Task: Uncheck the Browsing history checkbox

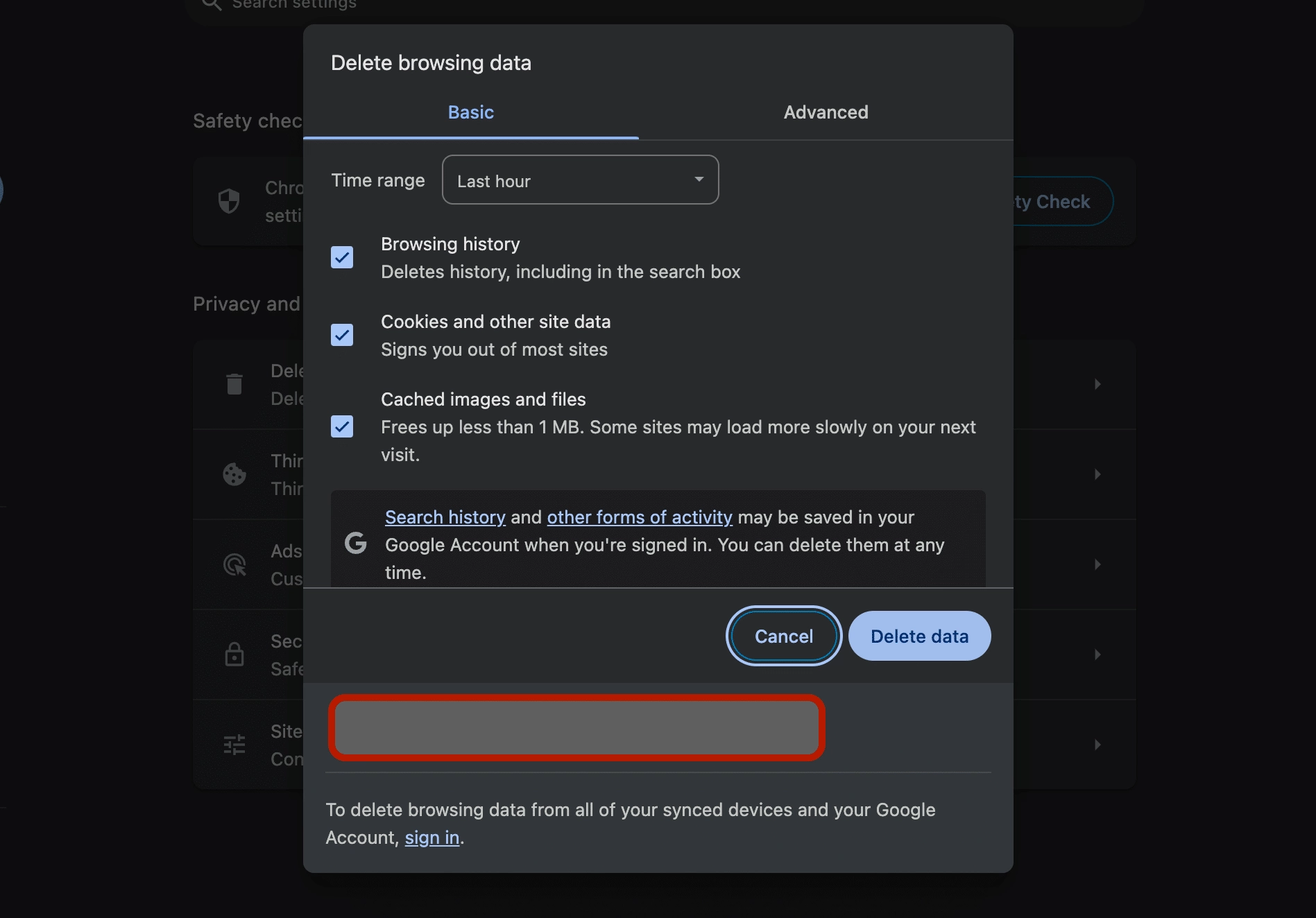Action: 342,257
